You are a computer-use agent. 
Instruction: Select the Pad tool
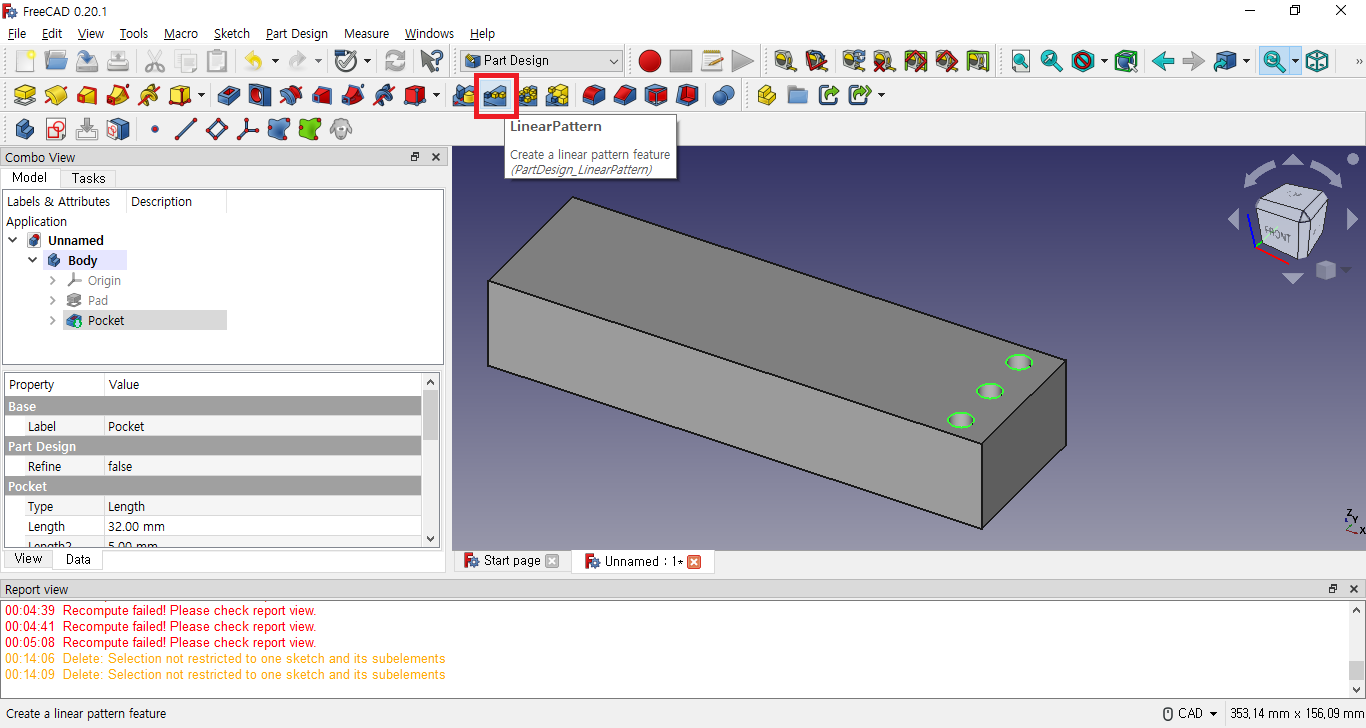click(x=25, y=96)
